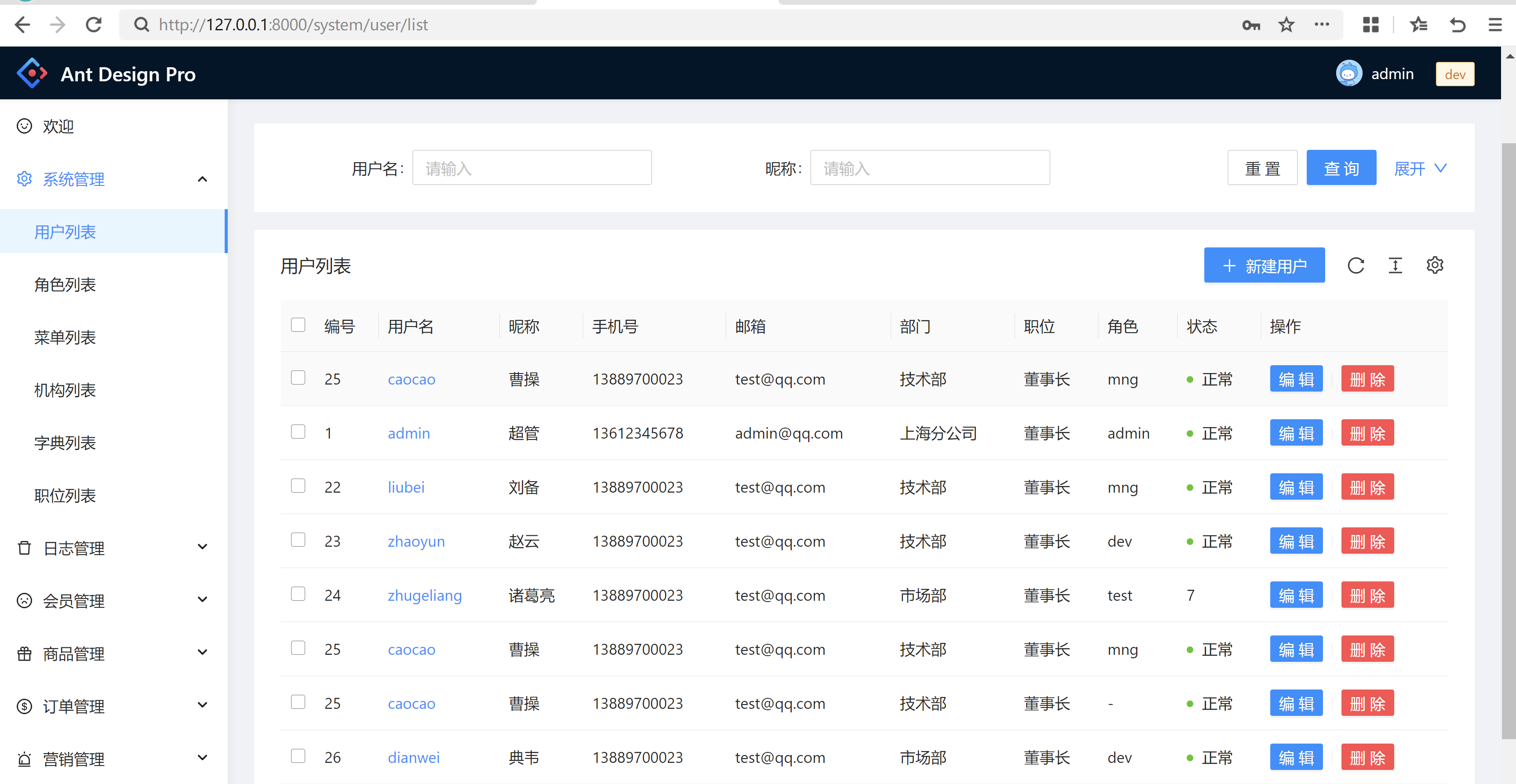Click the gear icon beside 系统管理

click(x=24, y=179)
